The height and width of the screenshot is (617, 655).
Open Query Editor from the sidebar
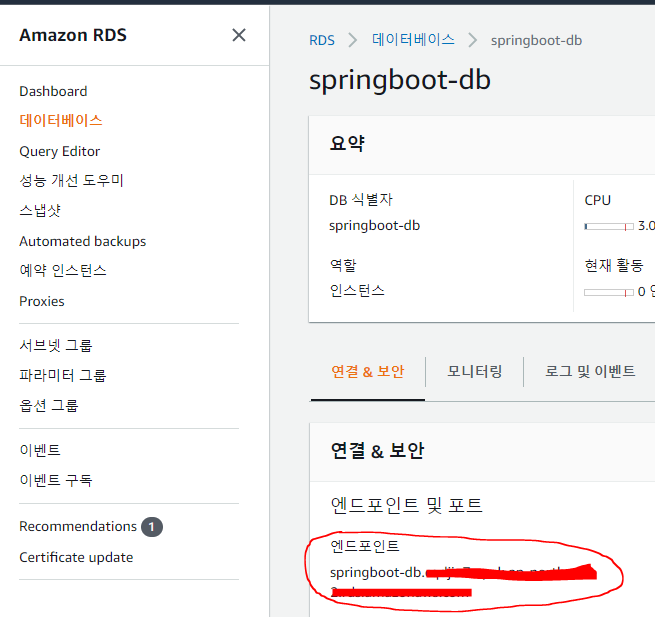(60, 151)
